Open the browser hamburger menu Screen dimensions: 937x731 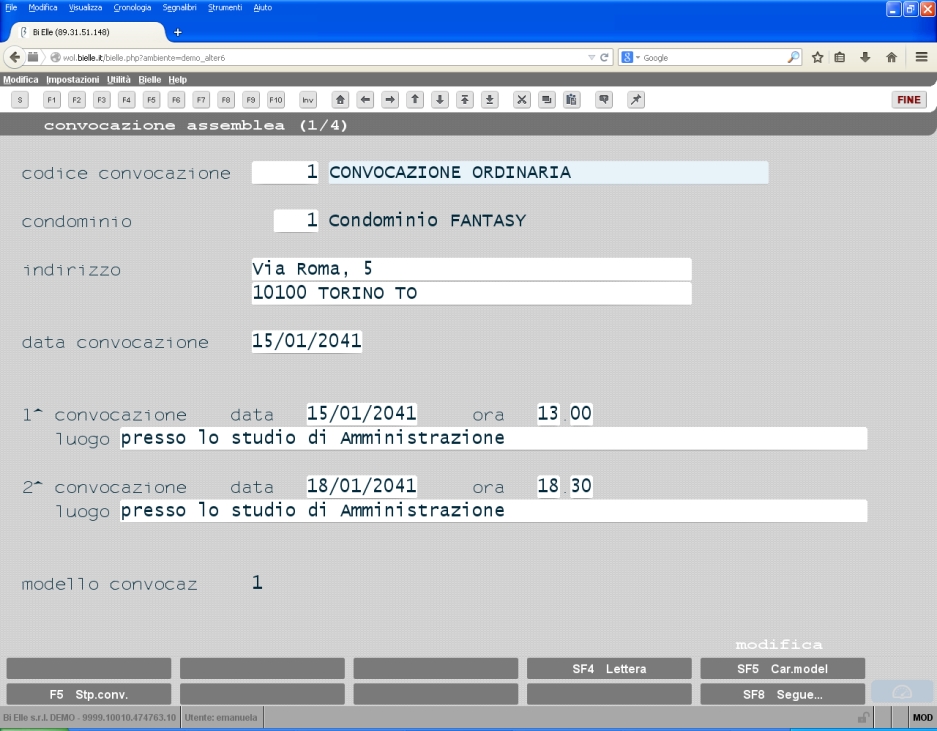921,57
